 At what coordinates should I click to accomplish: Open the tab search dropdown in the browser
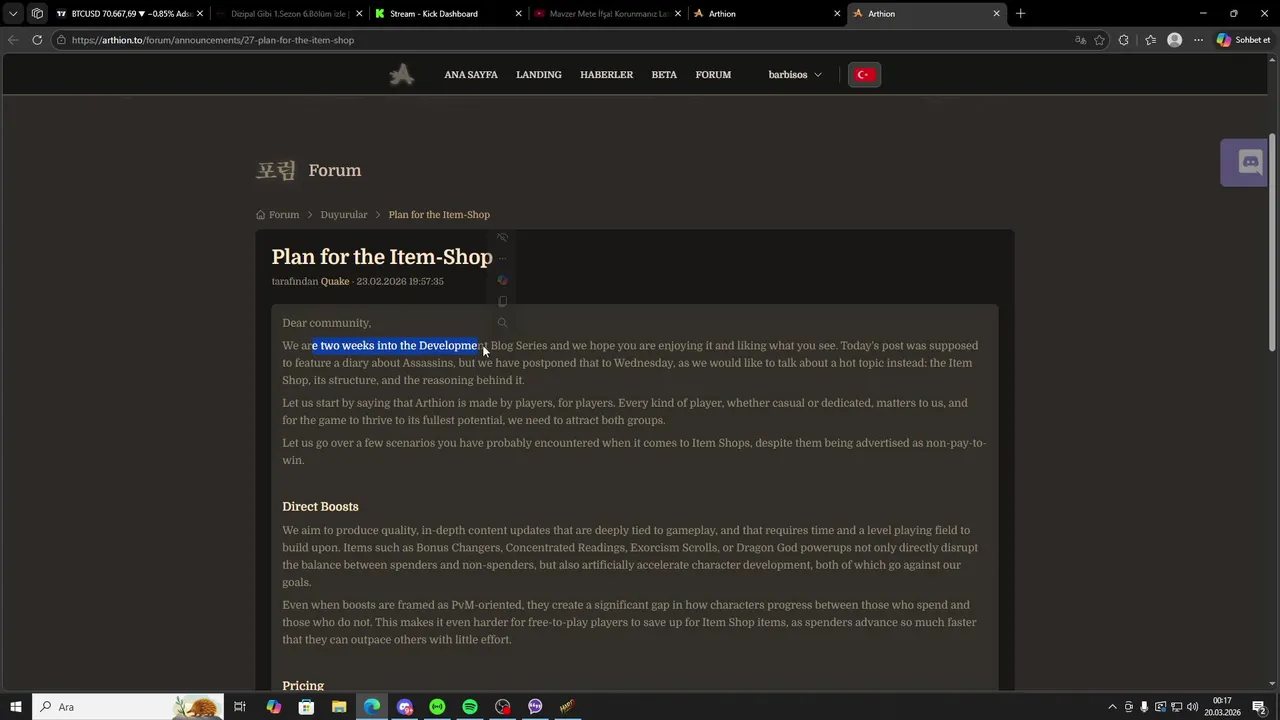point(13,14)
